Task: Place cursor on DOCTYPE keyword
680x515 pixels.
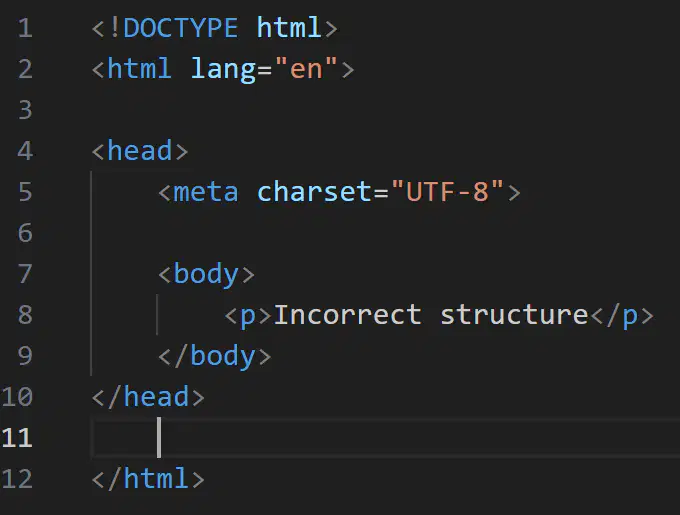Action: pos(180,28)
